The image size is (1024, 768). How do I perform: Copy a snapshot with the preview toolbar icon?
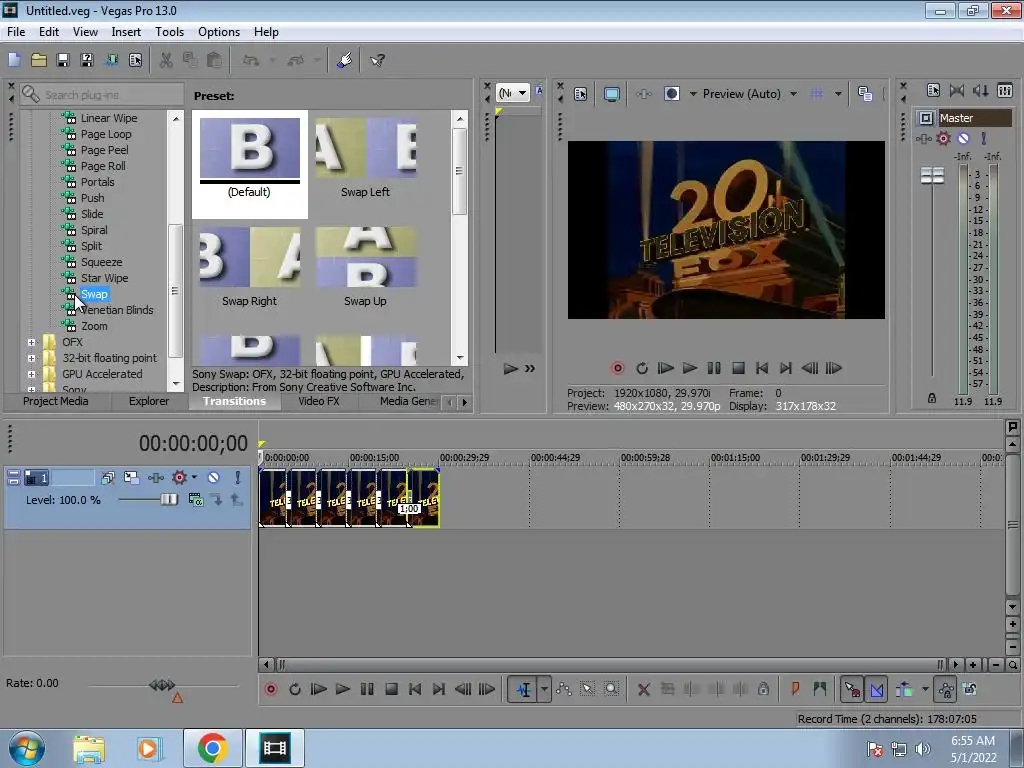point(865,94)
